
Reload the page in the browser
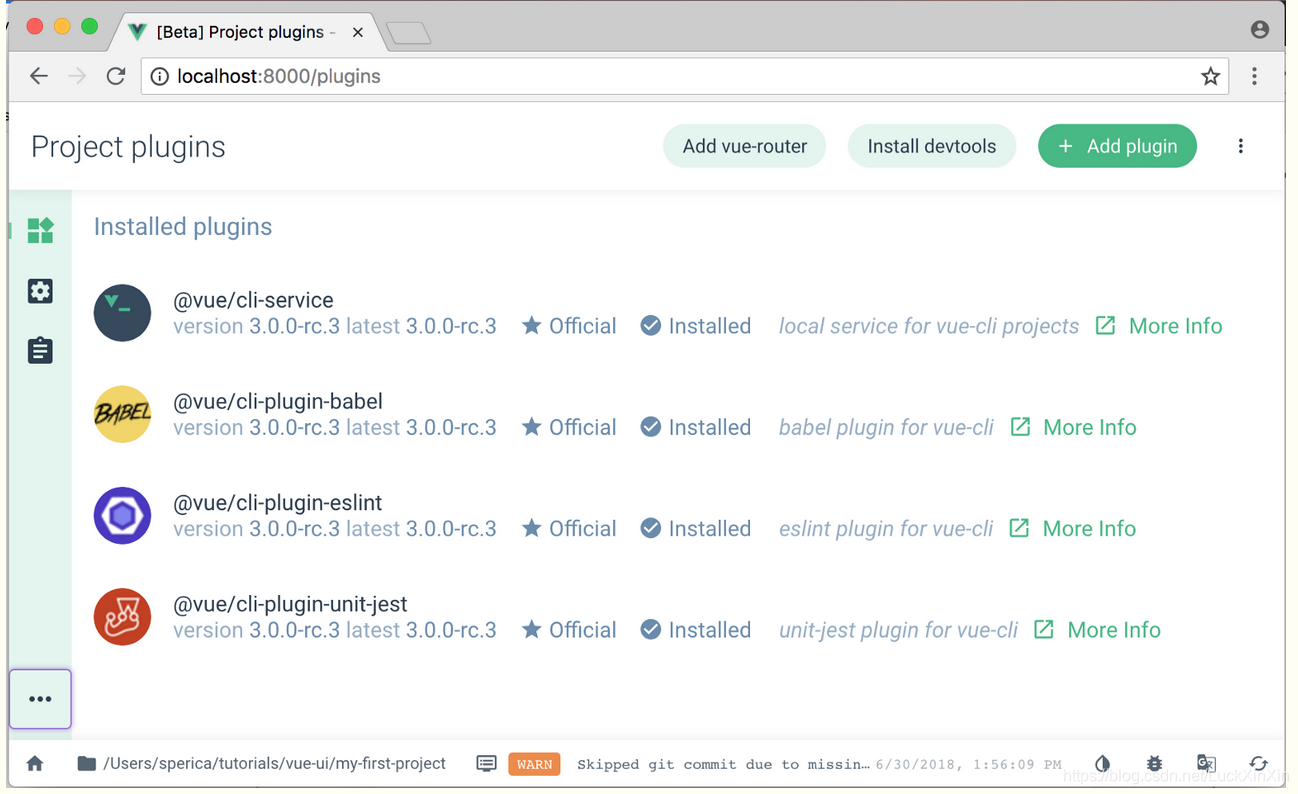pyautogui.click(x=116, y=76)
